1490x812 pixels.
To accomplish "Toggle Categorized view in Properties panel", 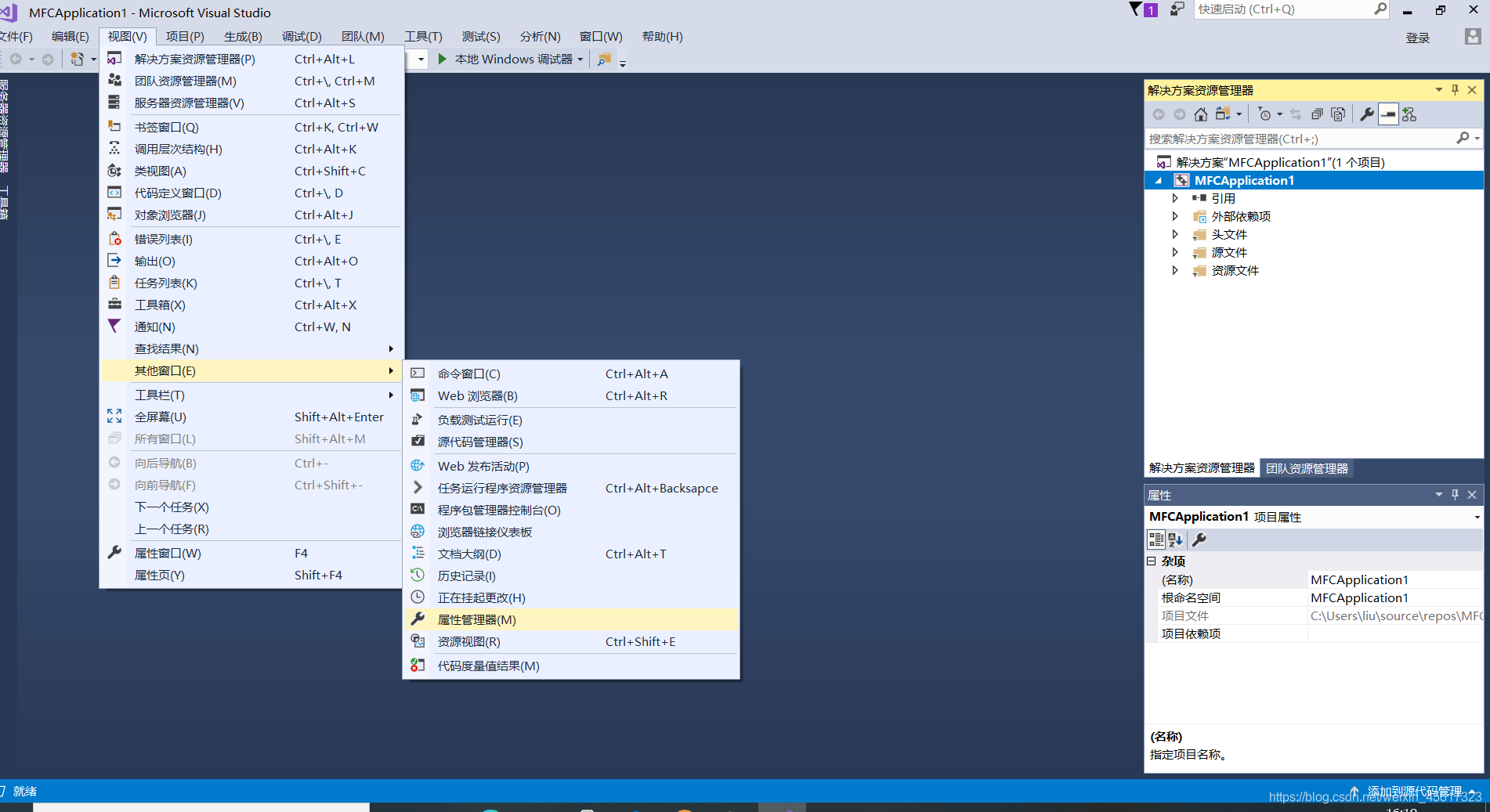I will [x=1156, y=540].
